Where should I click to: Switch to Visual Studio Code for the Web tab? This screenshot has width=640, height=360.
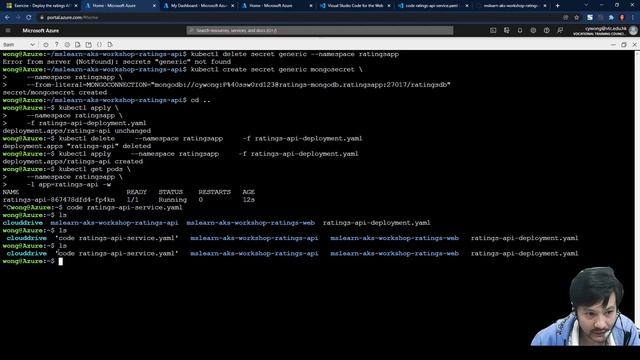click(x=355, y=6)
